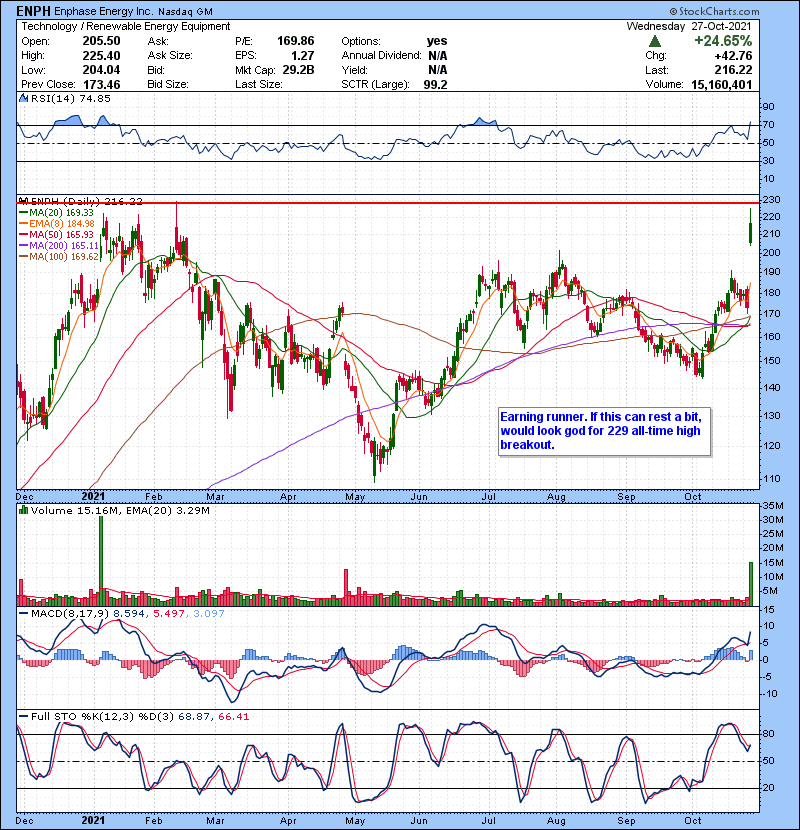This screenshot has width=800, height=830.
Task: Click the MACD value 8.594
Action: tap(129, 614)
